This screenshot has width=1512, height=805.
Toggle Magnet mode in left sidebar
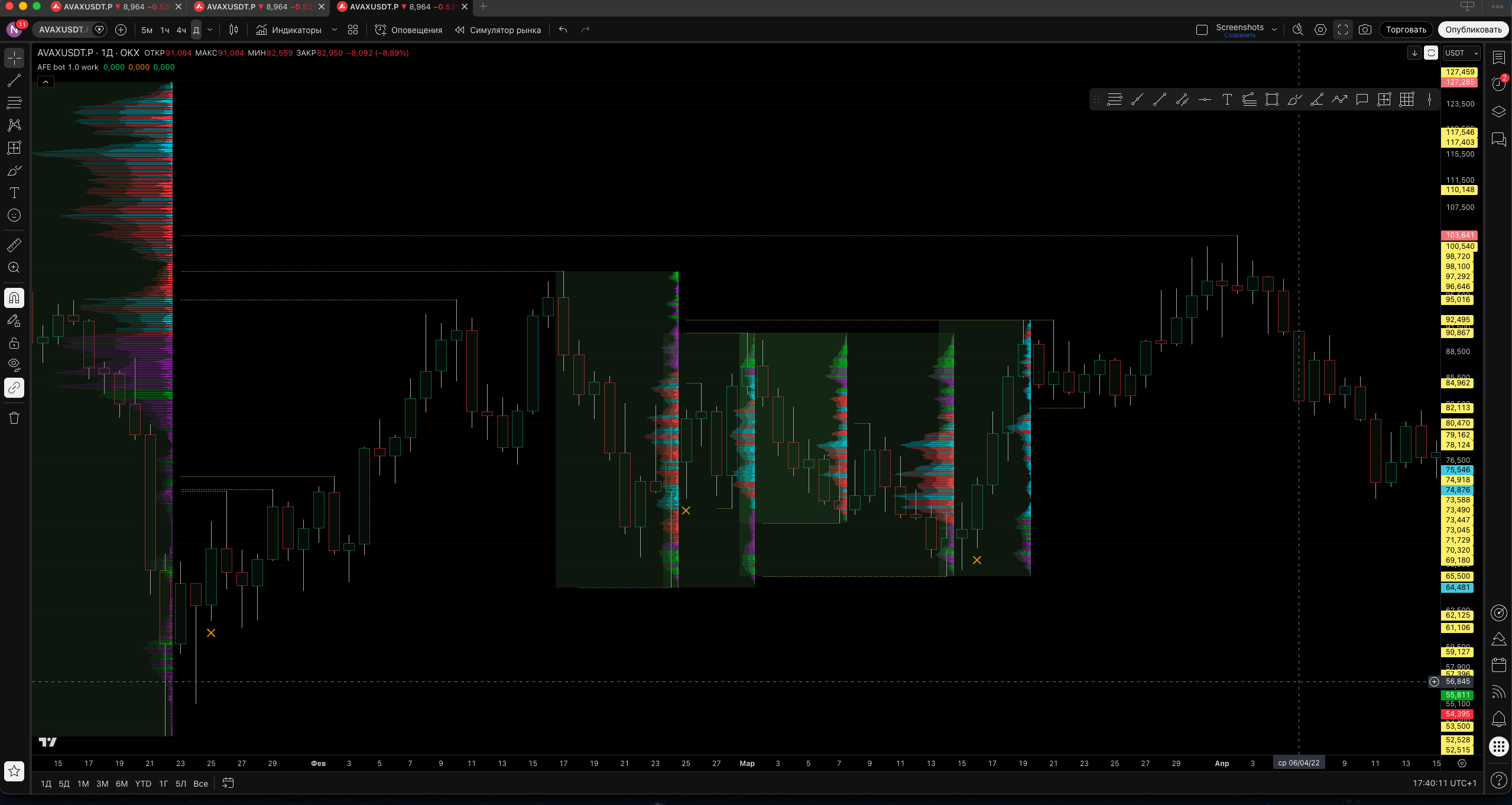coord(14,298)
